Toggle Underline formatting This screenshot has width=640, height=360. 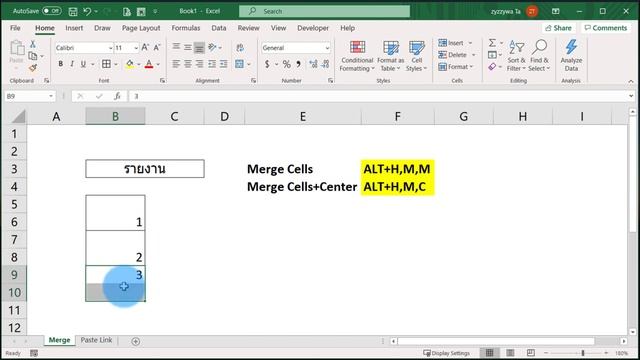click(83, 64)
